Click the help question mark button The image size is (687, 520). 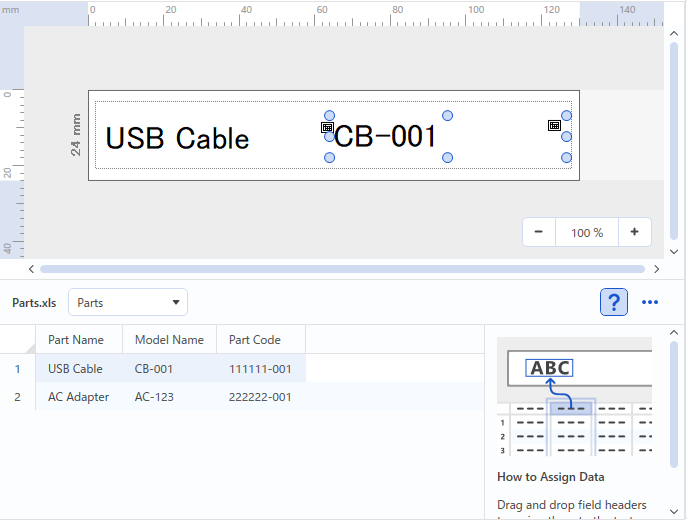coord(614,302)
